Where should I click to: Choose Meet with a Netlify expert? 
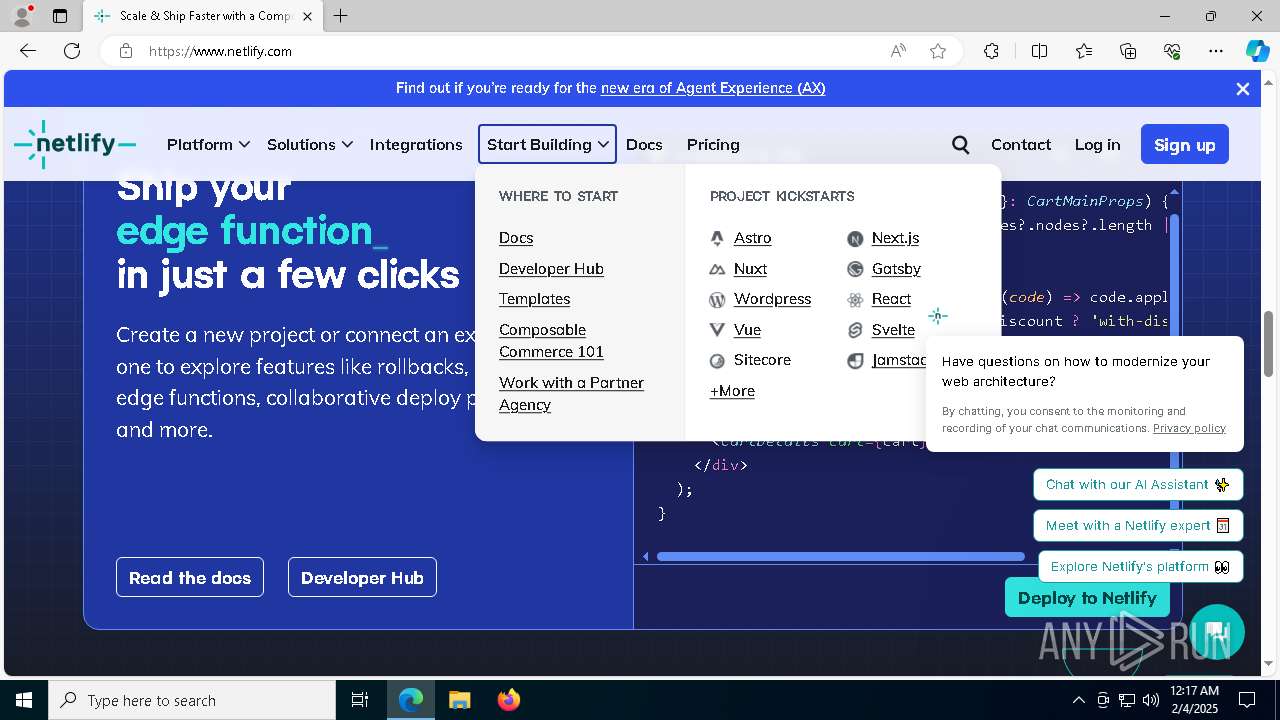[1138, 526]
